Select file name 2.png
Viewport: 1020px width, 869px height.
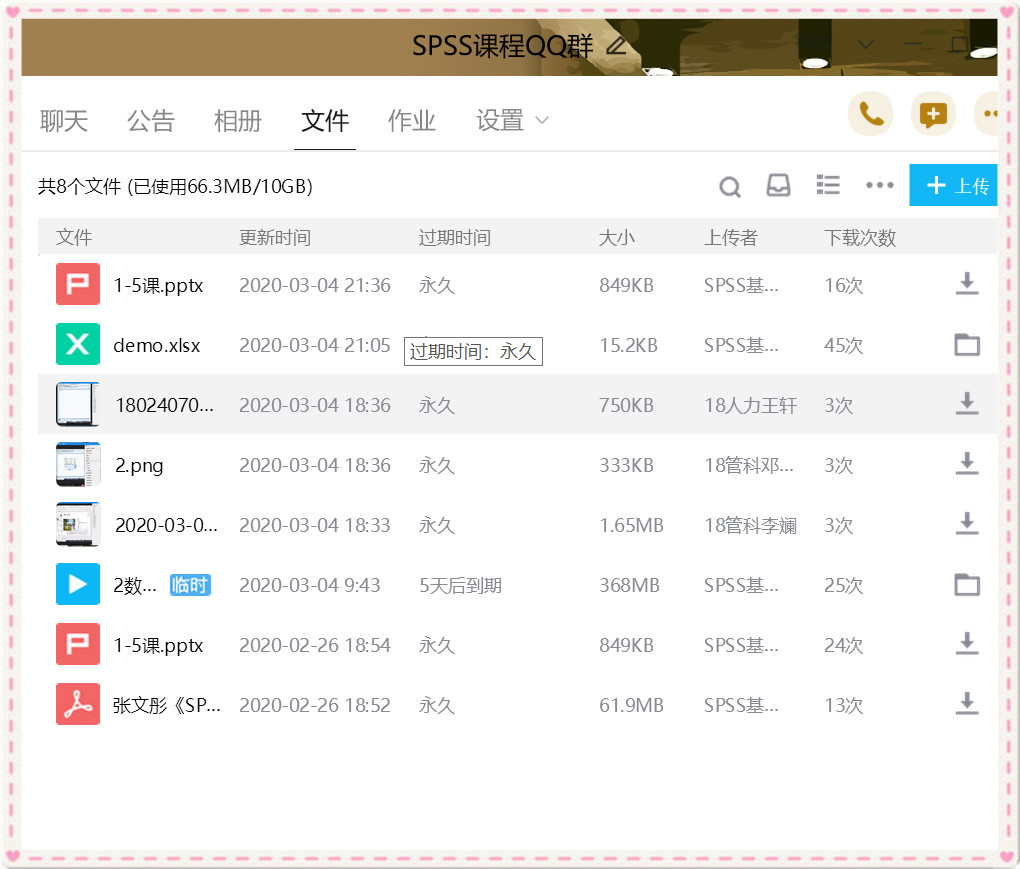click(x=139, y=466)
